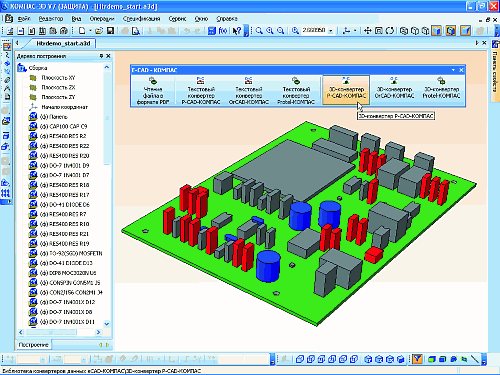Launch the 3D-конвертер P-CAD-КОМПАС

pos(346,90)
